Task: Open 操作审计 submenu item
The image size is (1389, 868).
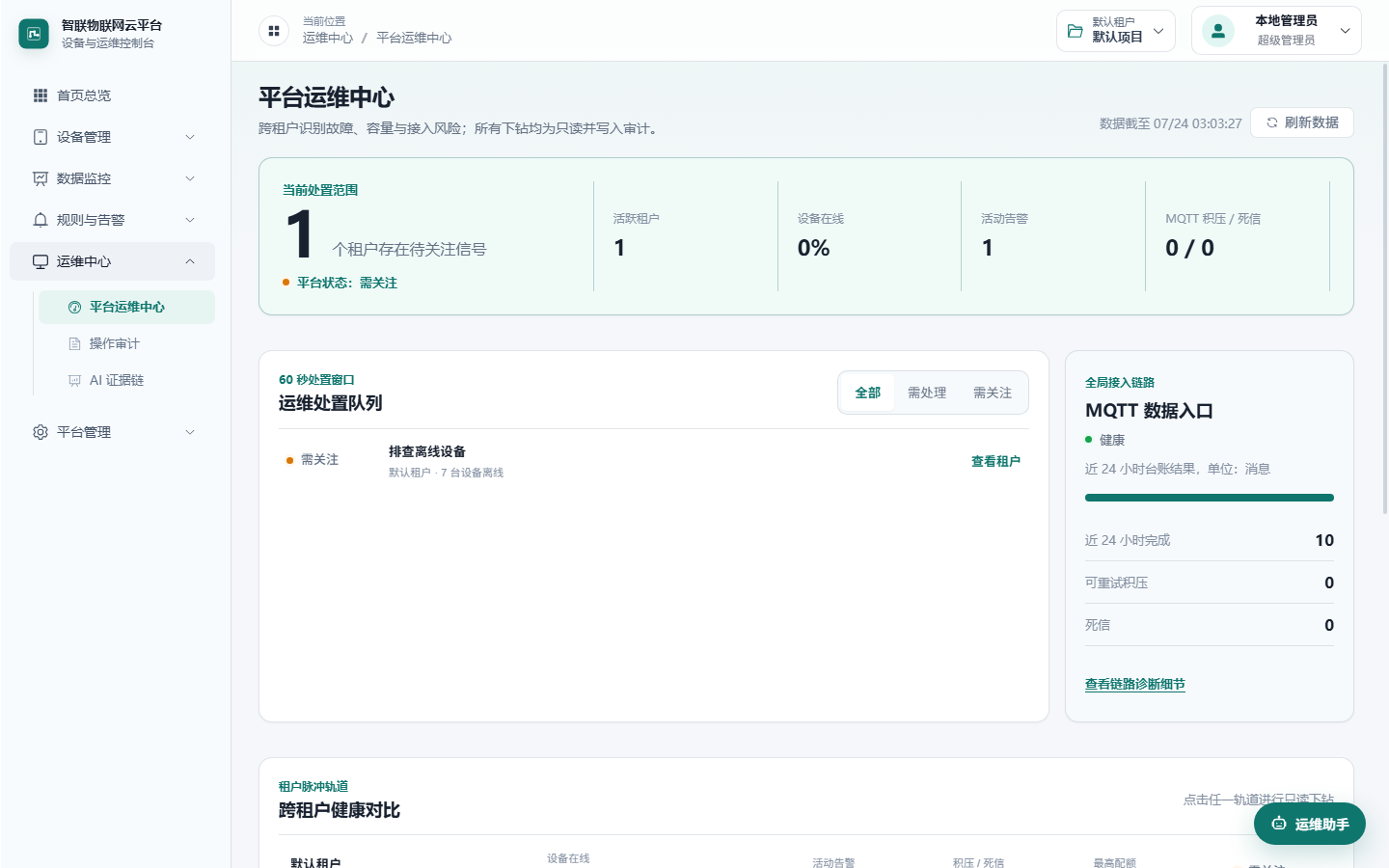Action: (126, 344)
